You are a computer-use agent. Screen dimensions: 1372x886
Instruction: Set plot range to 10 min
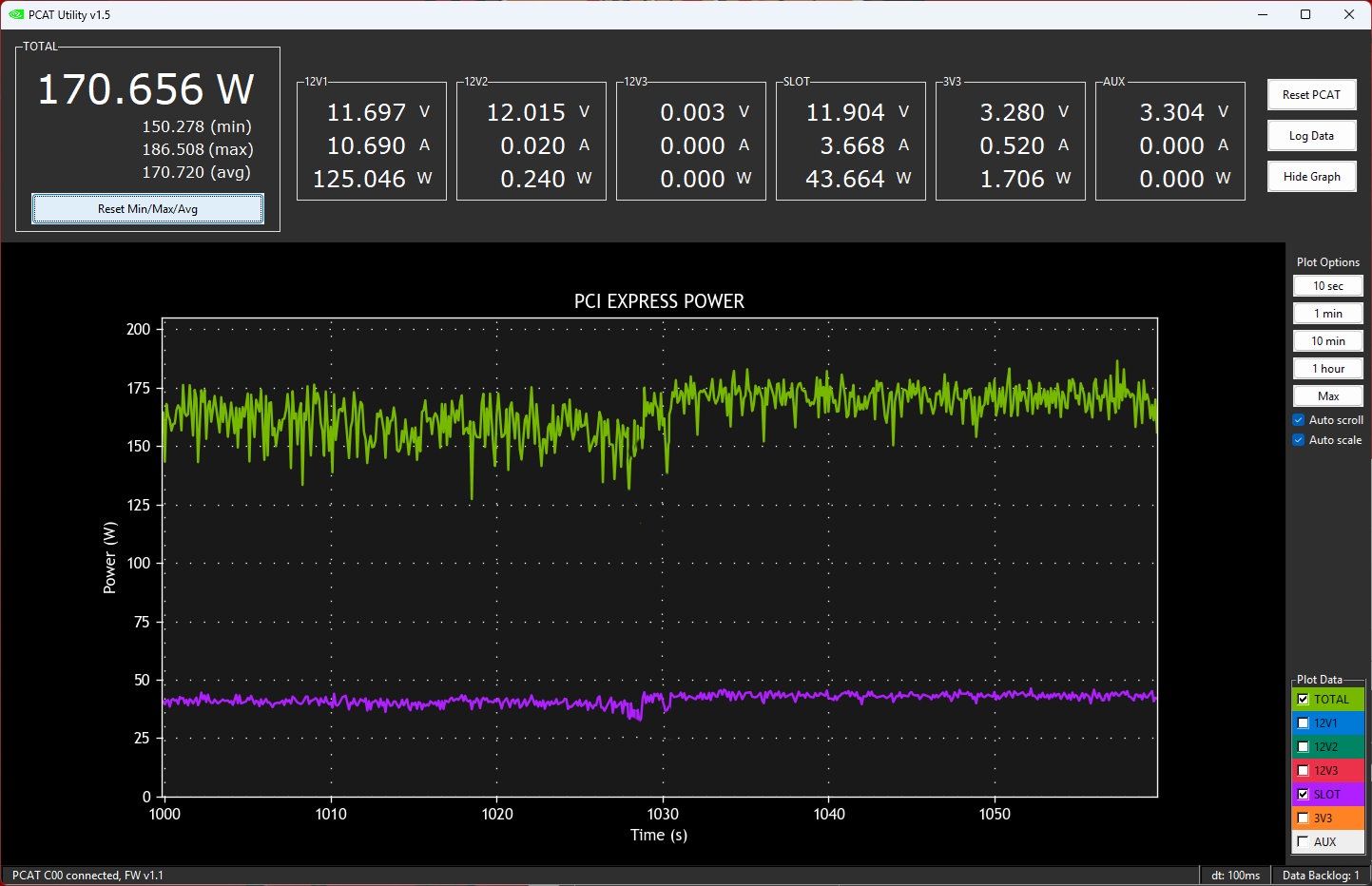tap(1327, 341)
